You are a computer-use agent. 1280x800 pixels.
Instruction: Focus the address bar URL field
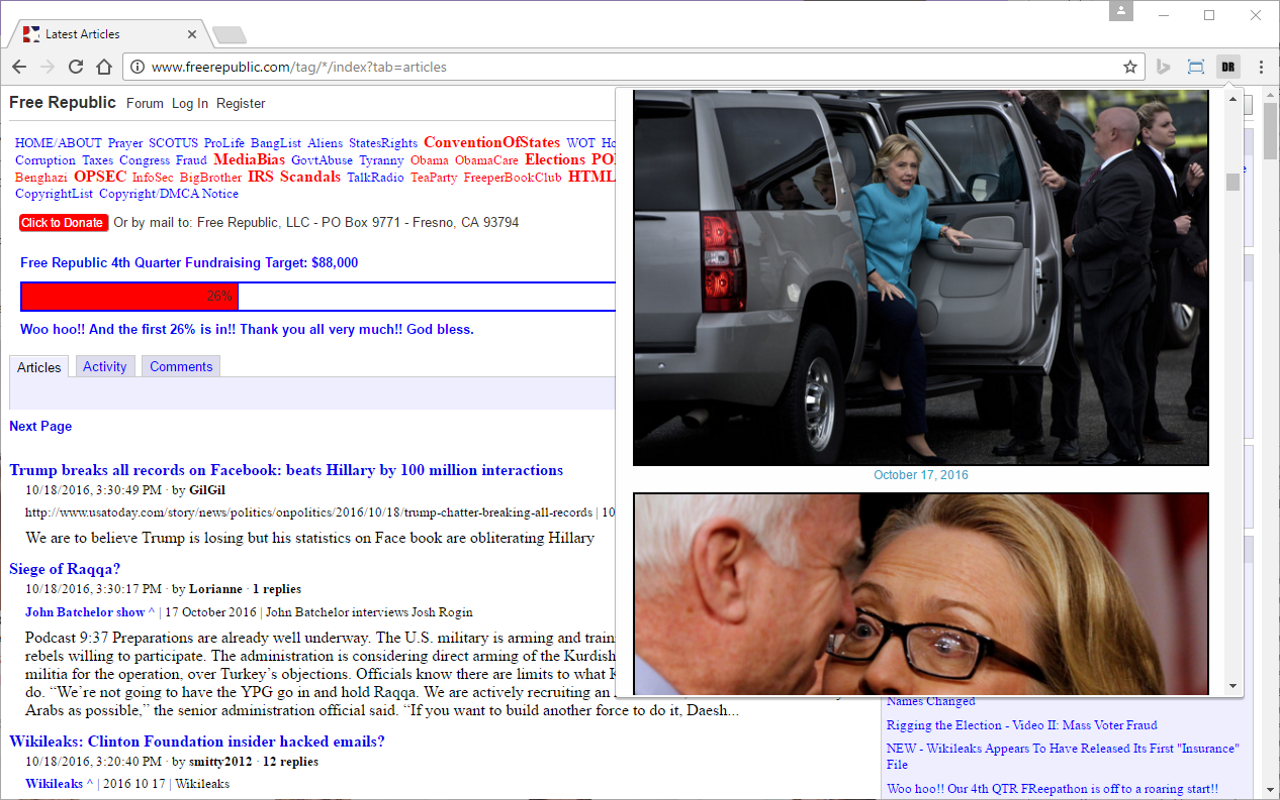coord(633,67)
